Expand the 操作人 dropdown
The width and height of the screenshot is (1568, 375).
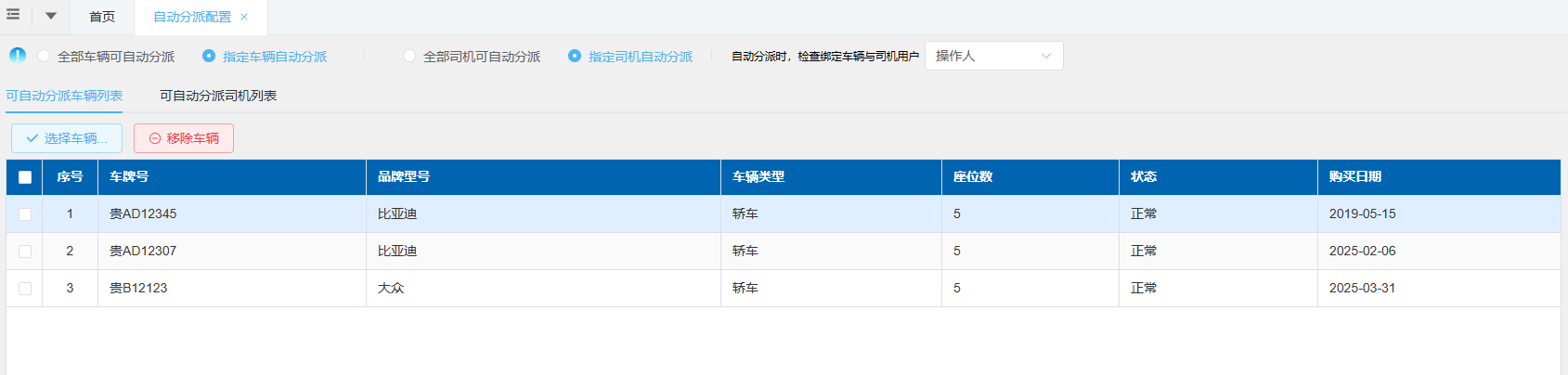coord(993,56)
